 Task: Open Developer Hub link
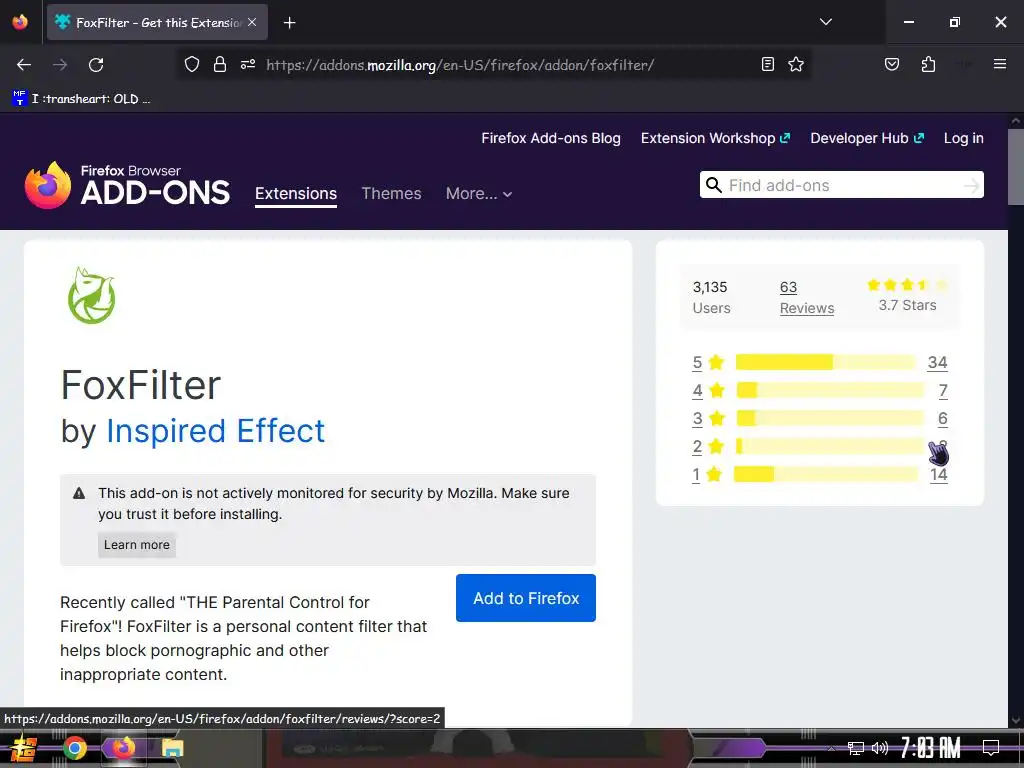tap(867, 138)
